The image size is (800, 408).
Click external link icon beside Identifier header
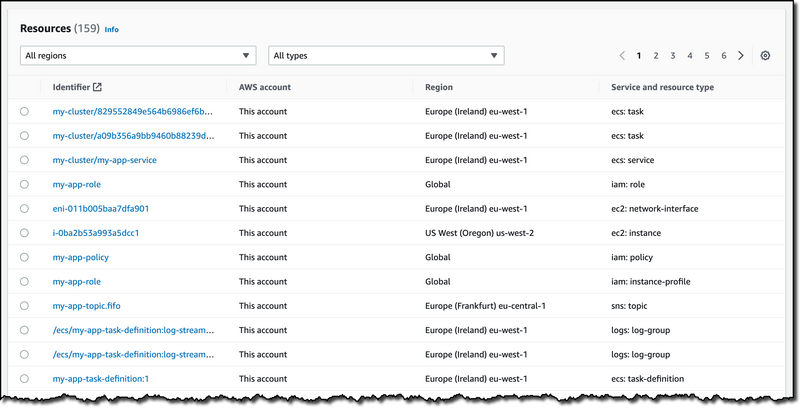(97, 88)
